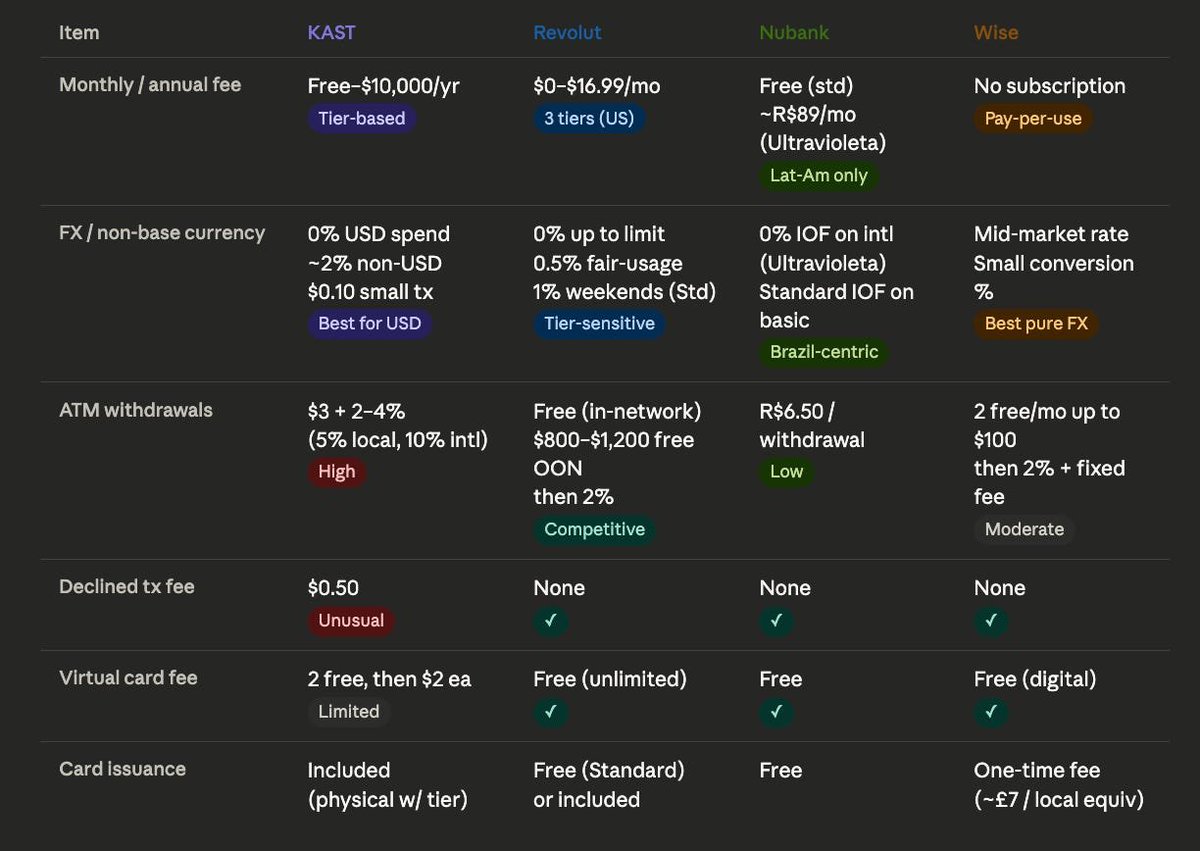The image size is (1200, 851).
Task: Click the Brazil-centric badge
Action: point(824,352)
